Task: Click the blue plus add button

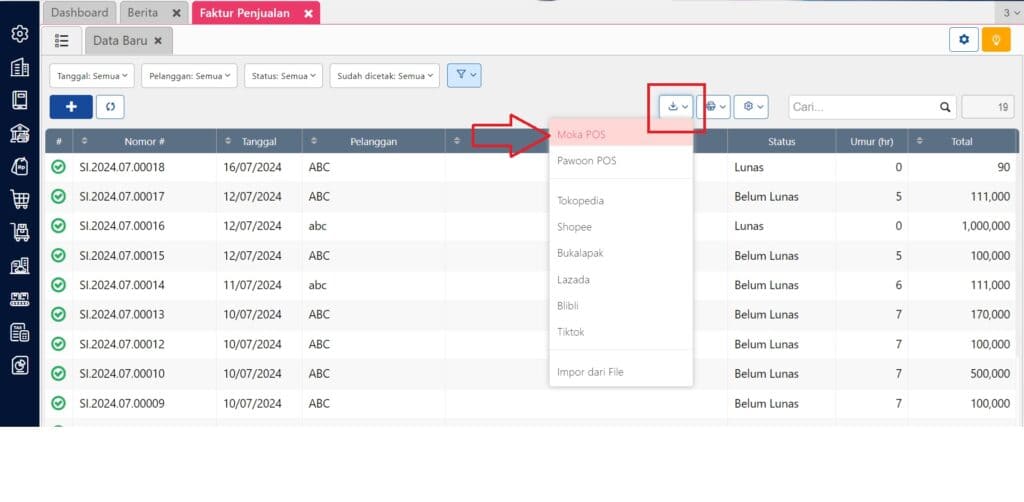Action: 71,106
